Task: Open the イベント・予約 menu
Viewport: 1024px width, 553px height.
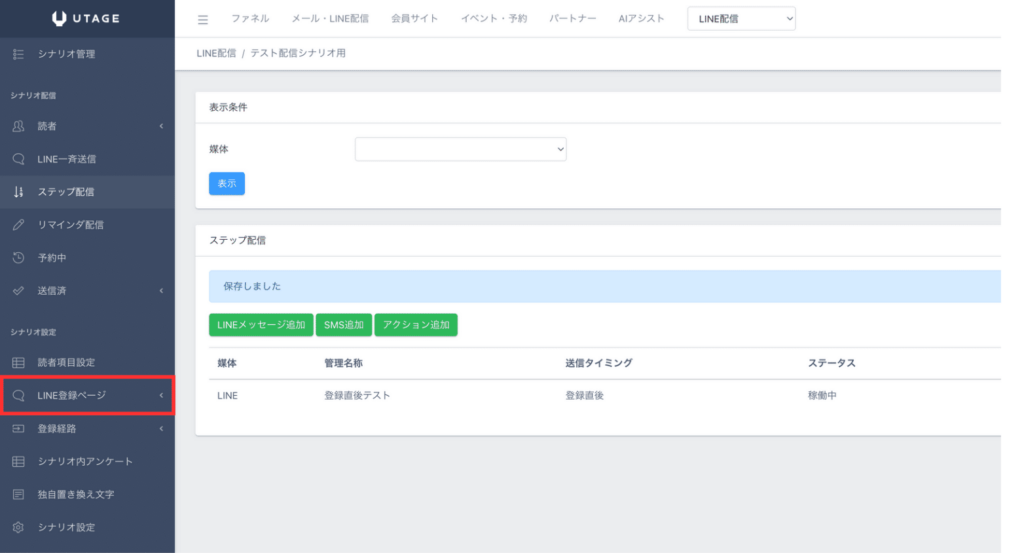Action: point(494,18)
